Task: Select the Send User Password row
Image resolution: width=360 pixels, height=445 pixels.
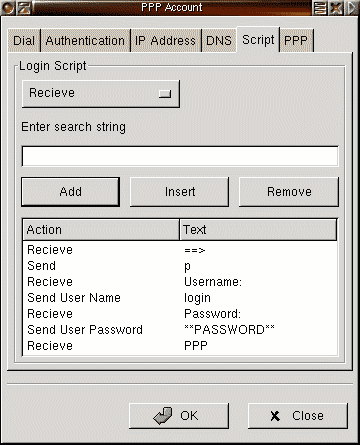Action: (180, 330)
